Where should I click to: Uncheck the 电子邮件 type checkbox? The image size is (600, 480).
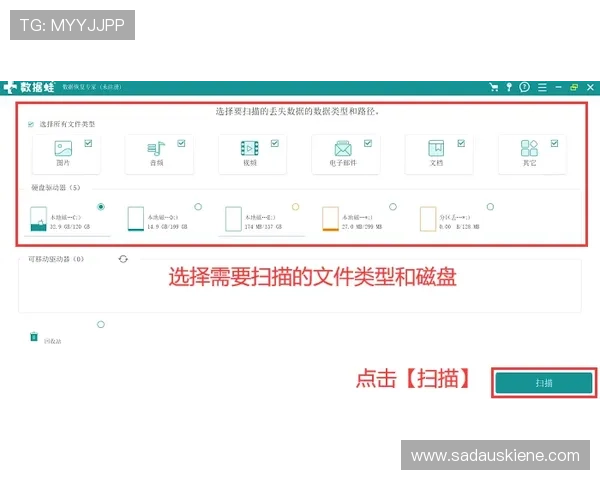[368, 143]
